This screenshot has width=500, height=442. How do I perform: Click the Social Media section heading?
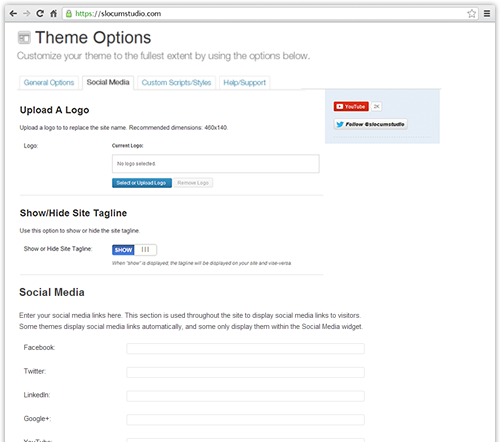pyautogui.click(x=52, y=292)
